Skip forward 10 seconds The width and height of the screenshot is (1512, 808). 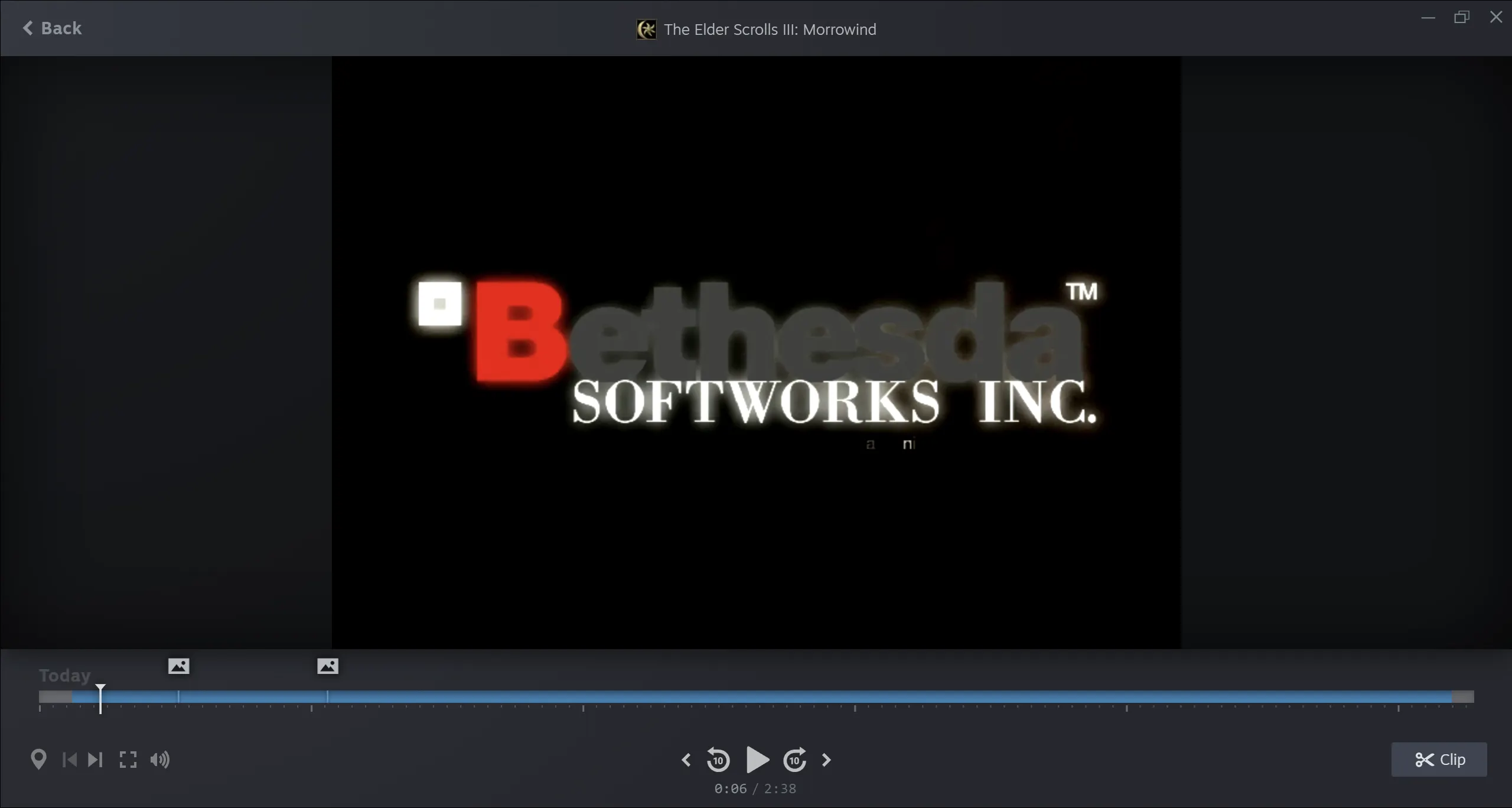795,760
